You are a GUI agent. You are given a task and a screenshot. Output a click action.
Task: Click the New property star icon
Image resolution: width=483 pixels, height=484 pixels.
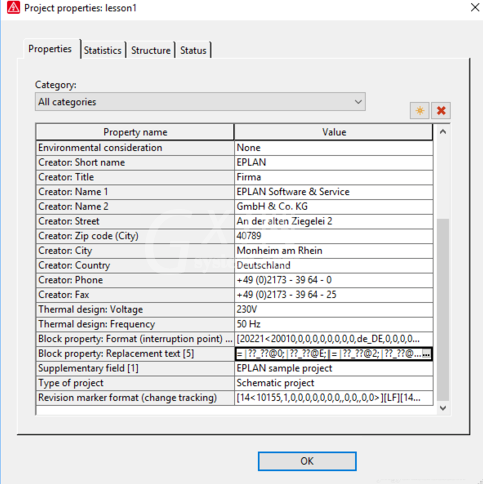[x=420, y=110]
